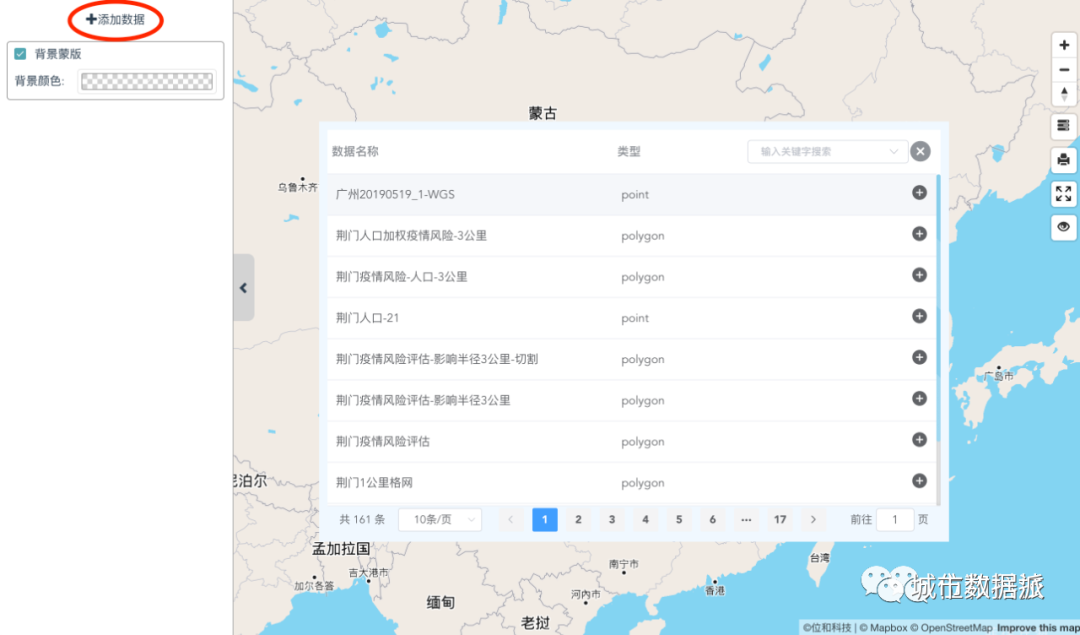Add dataset 广州20190519_1-WGS
The height and width of the screenshot is (635, 1080).
coord(919,193)
